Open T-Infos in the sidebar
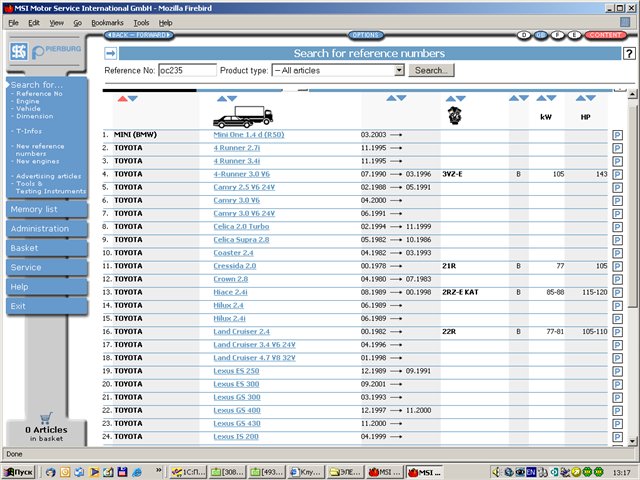 pos(29,131)
